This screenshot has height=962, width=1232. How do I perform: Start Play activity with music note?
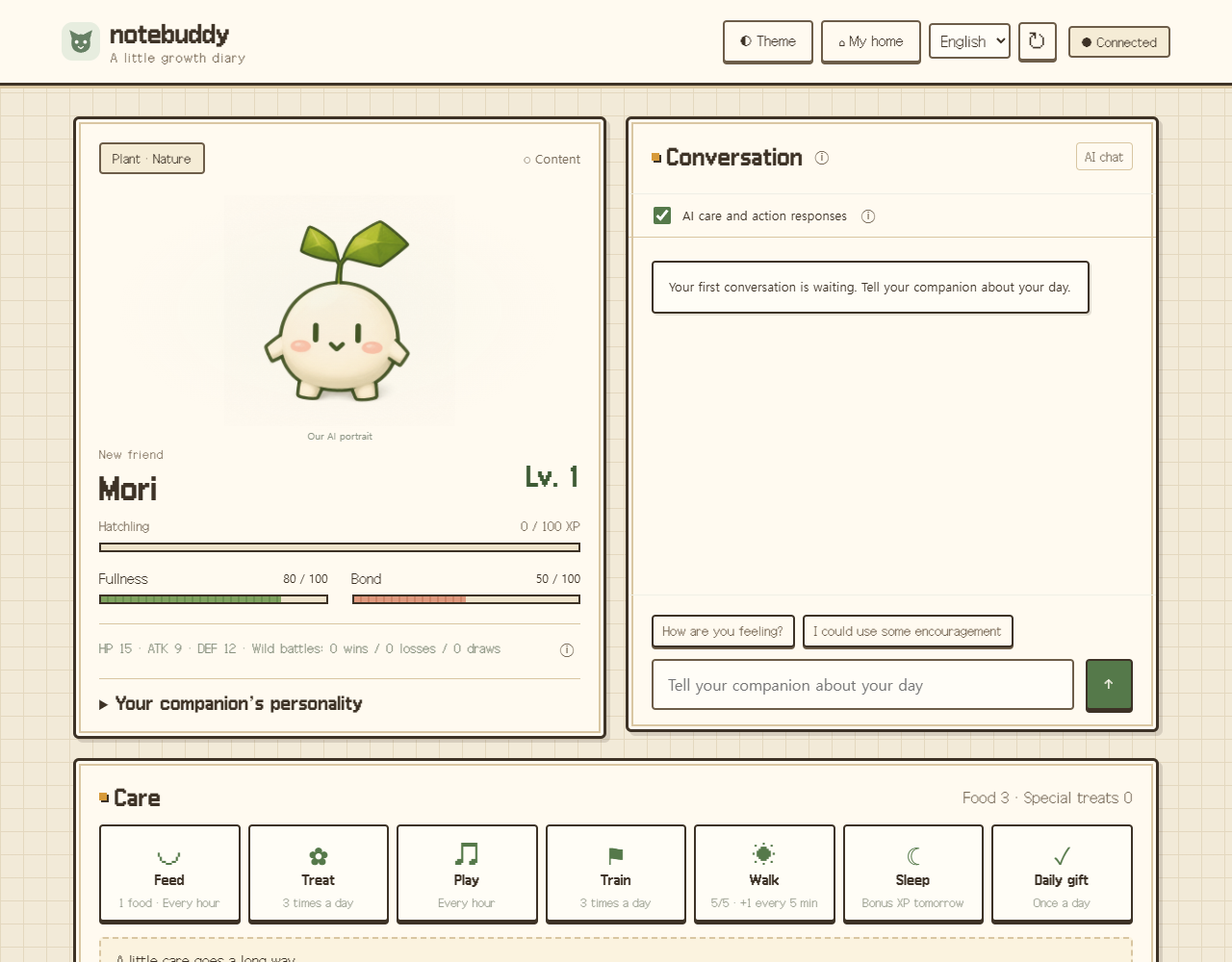click(x=467, y=873)
